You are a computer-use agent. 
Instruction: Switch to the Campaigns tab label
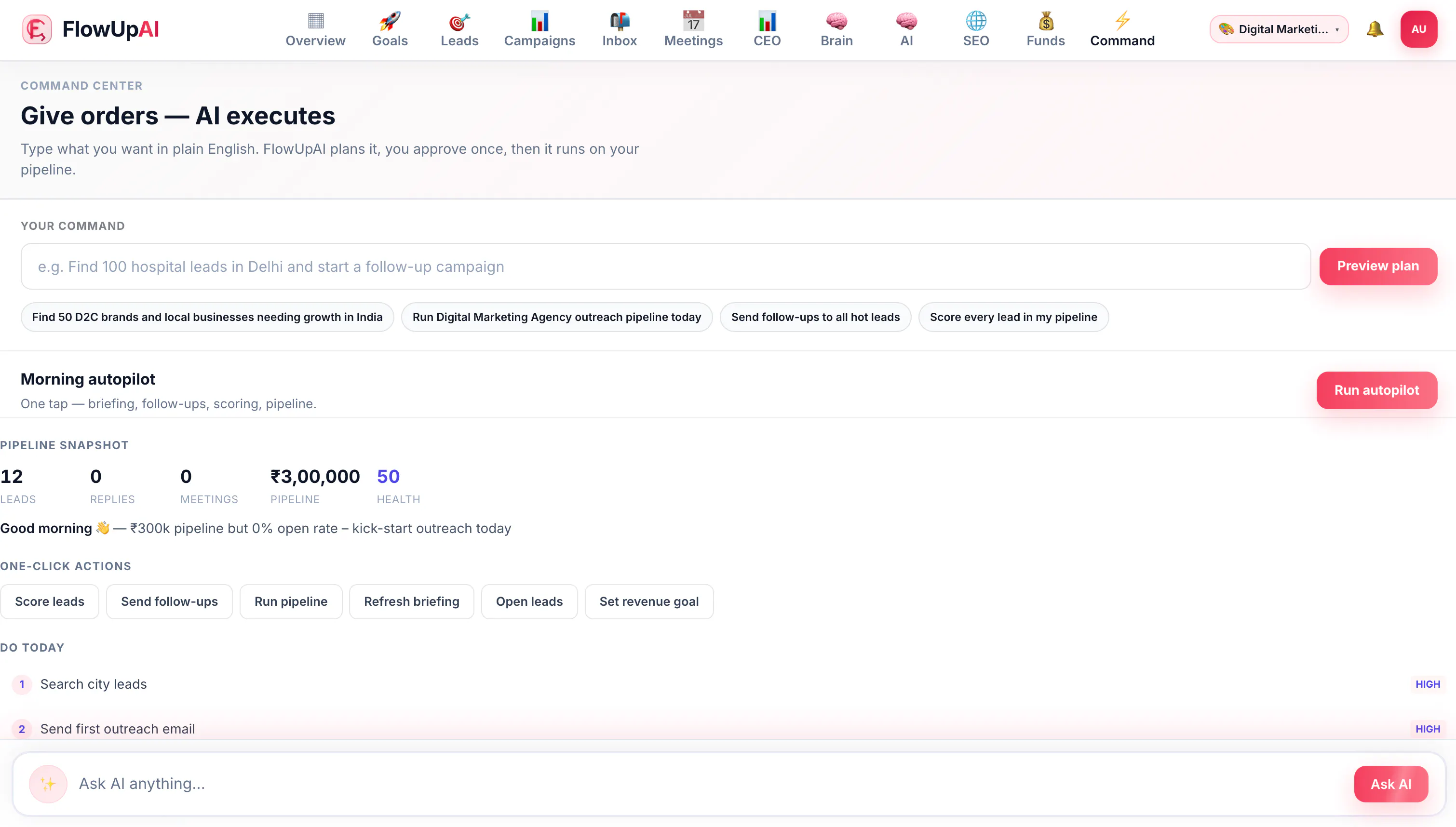click(x=539, y=41)
